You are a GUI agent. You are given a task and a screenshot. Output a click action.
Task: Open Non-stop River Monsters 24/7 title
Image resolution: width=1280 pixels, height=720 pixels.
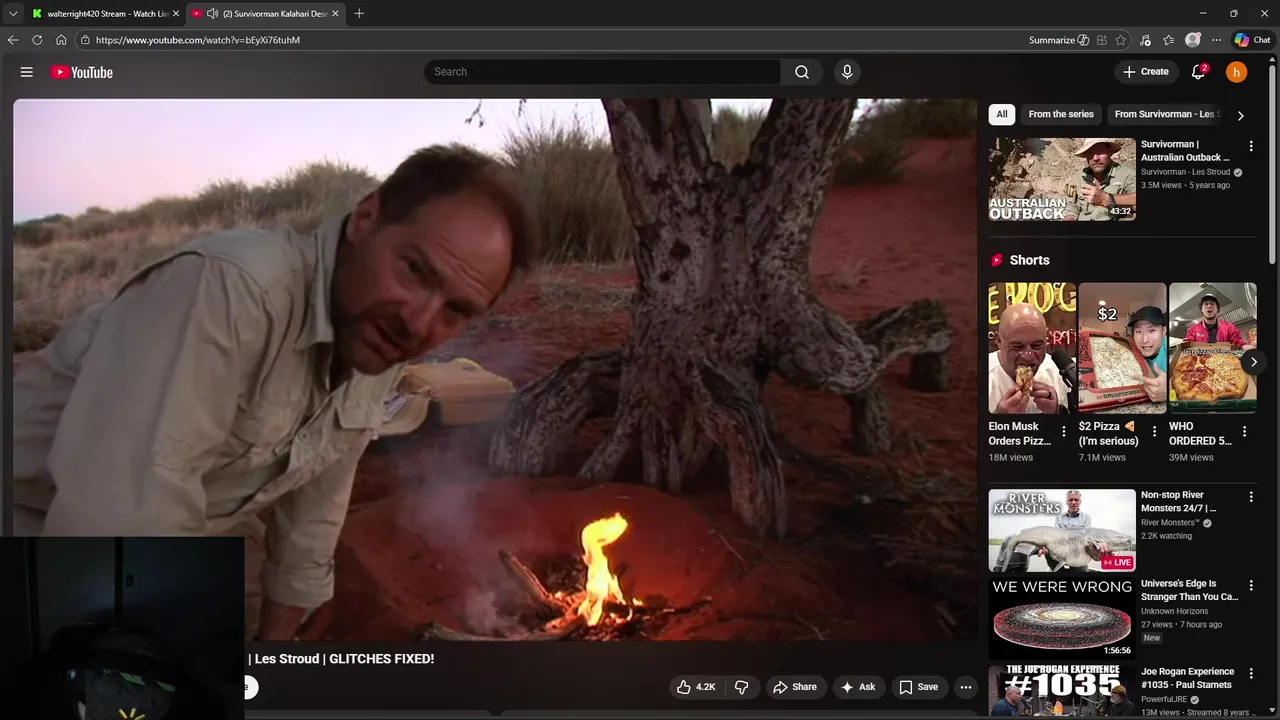coord(1179,501)
